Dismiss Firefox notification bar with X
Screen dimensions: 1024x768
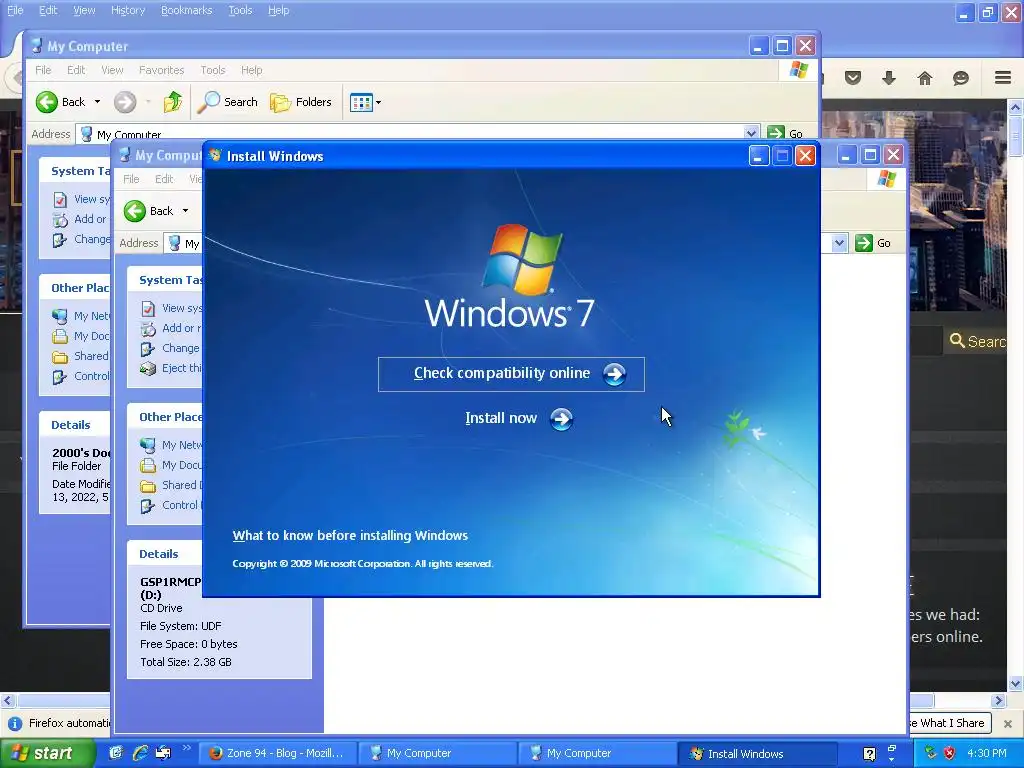pos(1008,724)
